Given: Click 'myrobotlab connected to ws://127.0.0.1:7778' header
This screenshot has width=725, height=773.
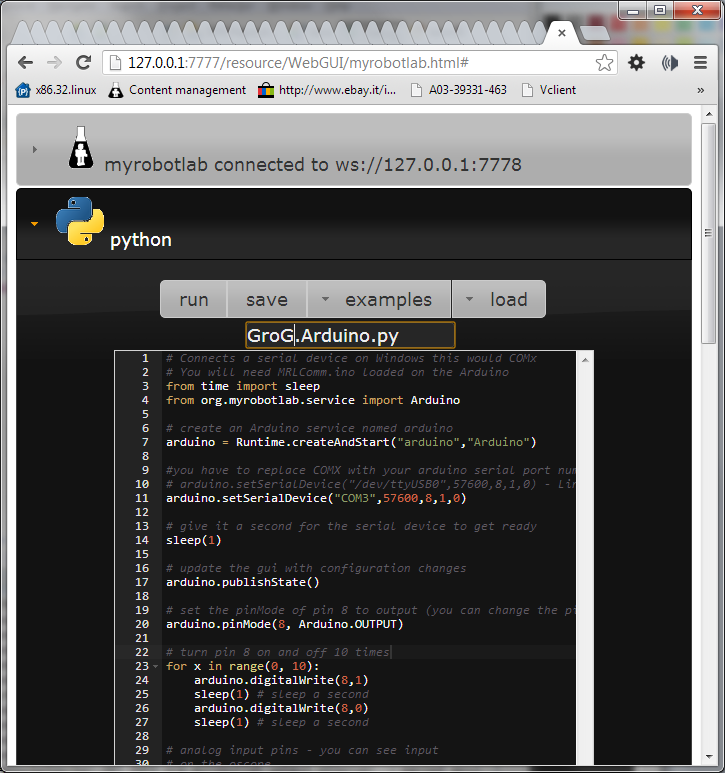Looking at the screenshot, I should (x=313, y=165).
